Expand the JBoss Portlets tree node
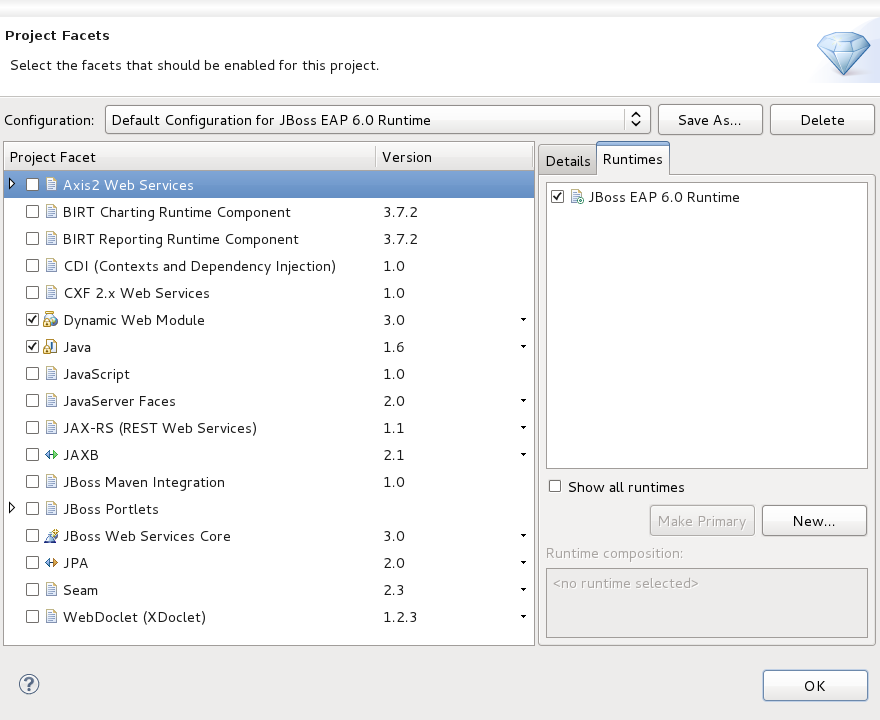 pos(12,508)
